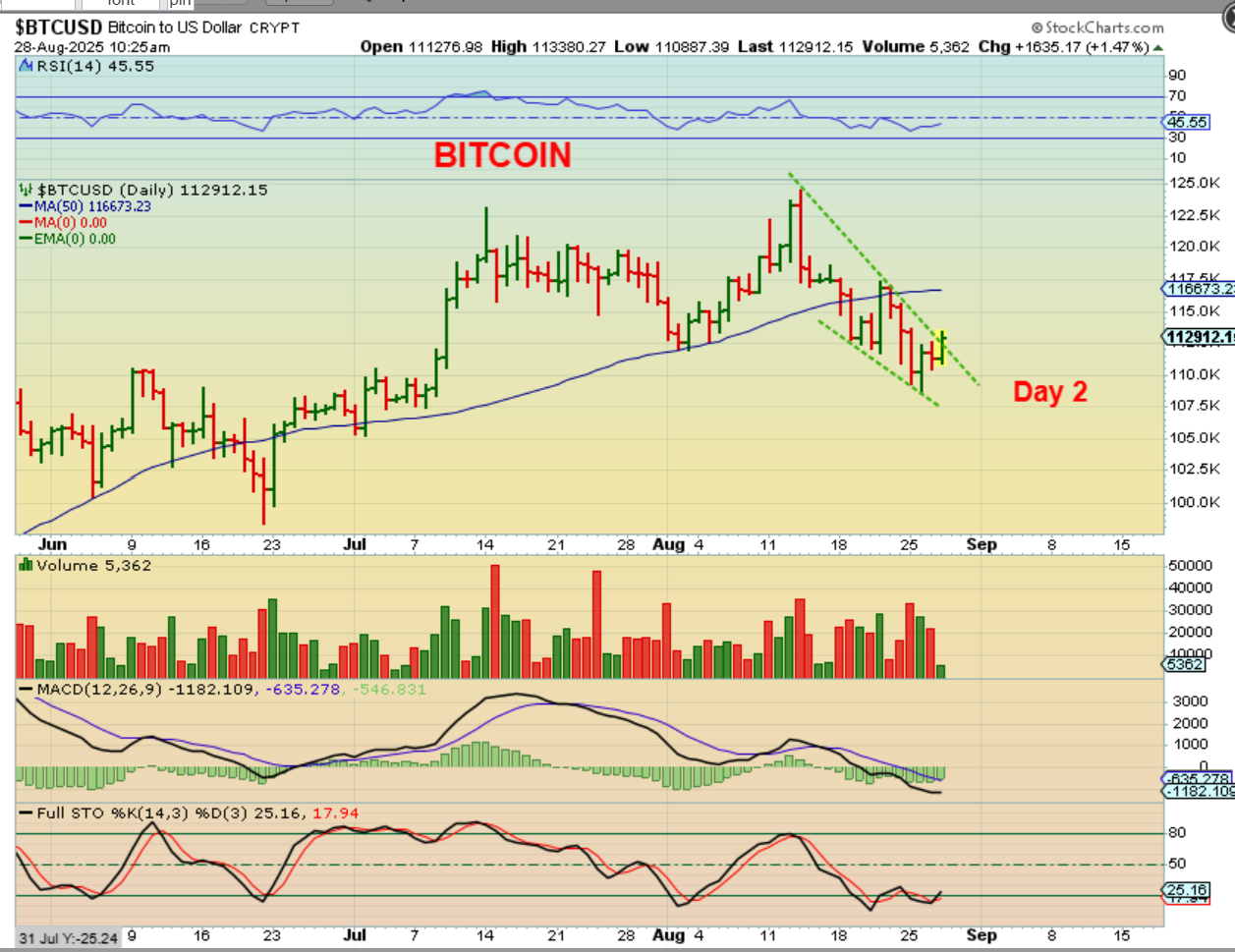Click the 100.0K price axis label
This screenshot has height=952, width=1235.
1195,501
